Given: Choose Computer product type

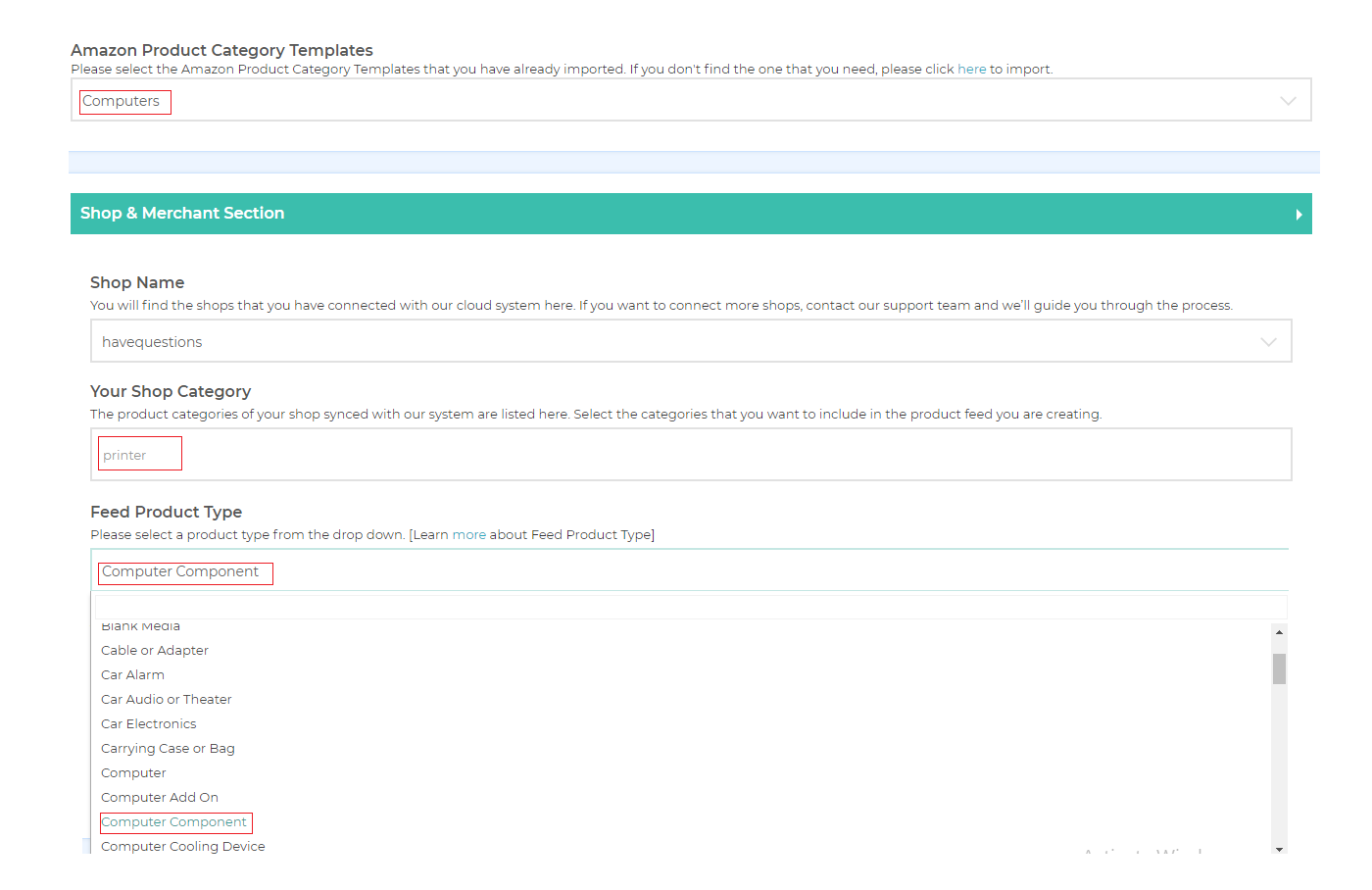Looking at the screenshot, I should tap(133, 773).
